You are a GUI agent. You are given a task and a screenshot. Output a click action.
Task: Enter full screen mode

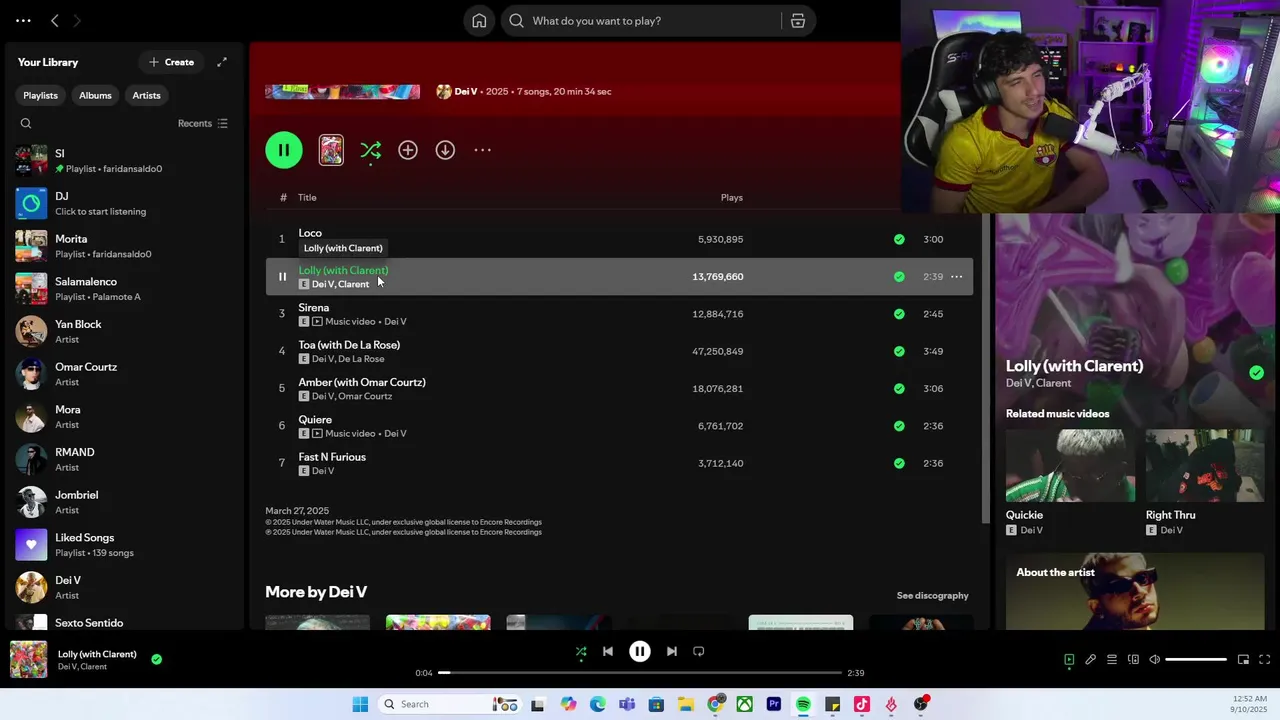[x=1264, y=659]
